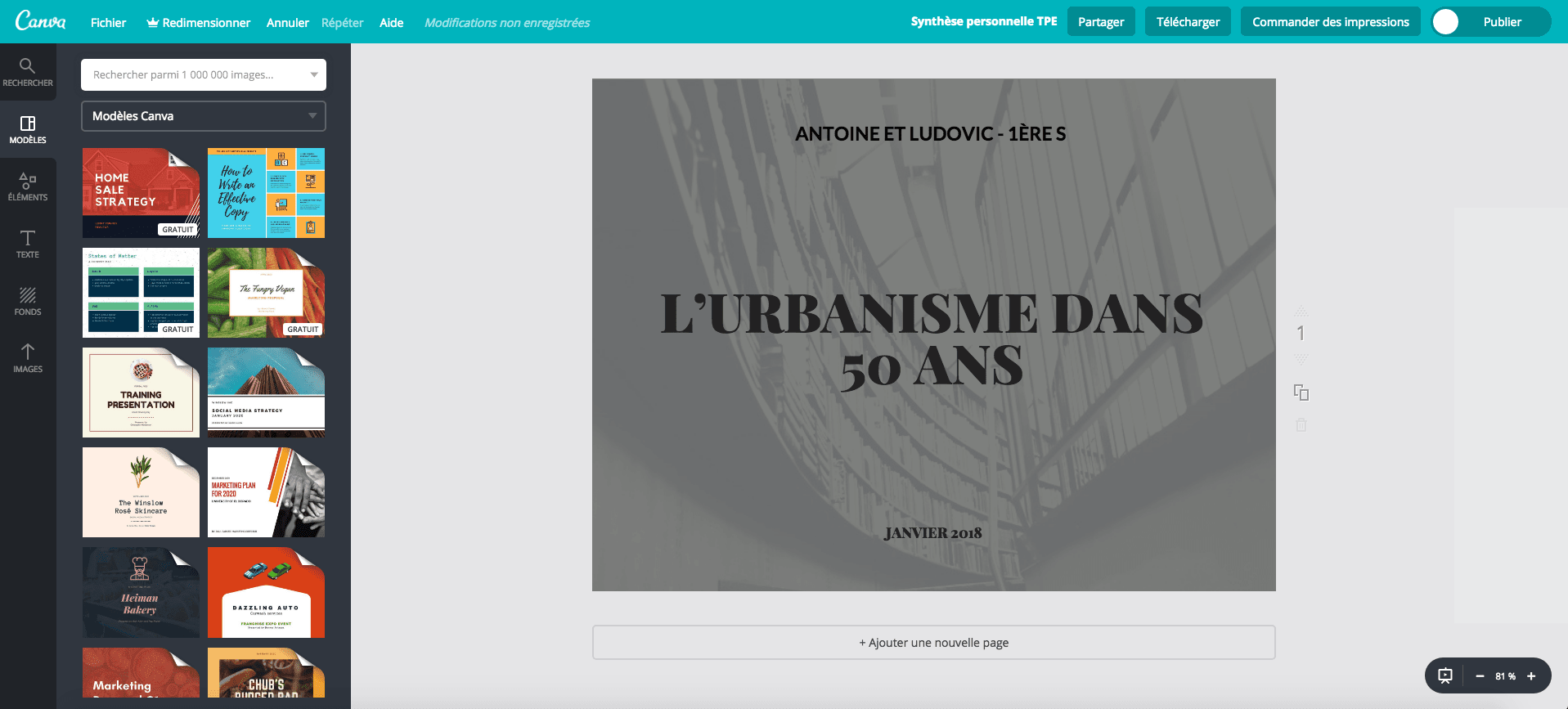
Task: Select the Janvier 2018 text
Action: pos(932,533)
